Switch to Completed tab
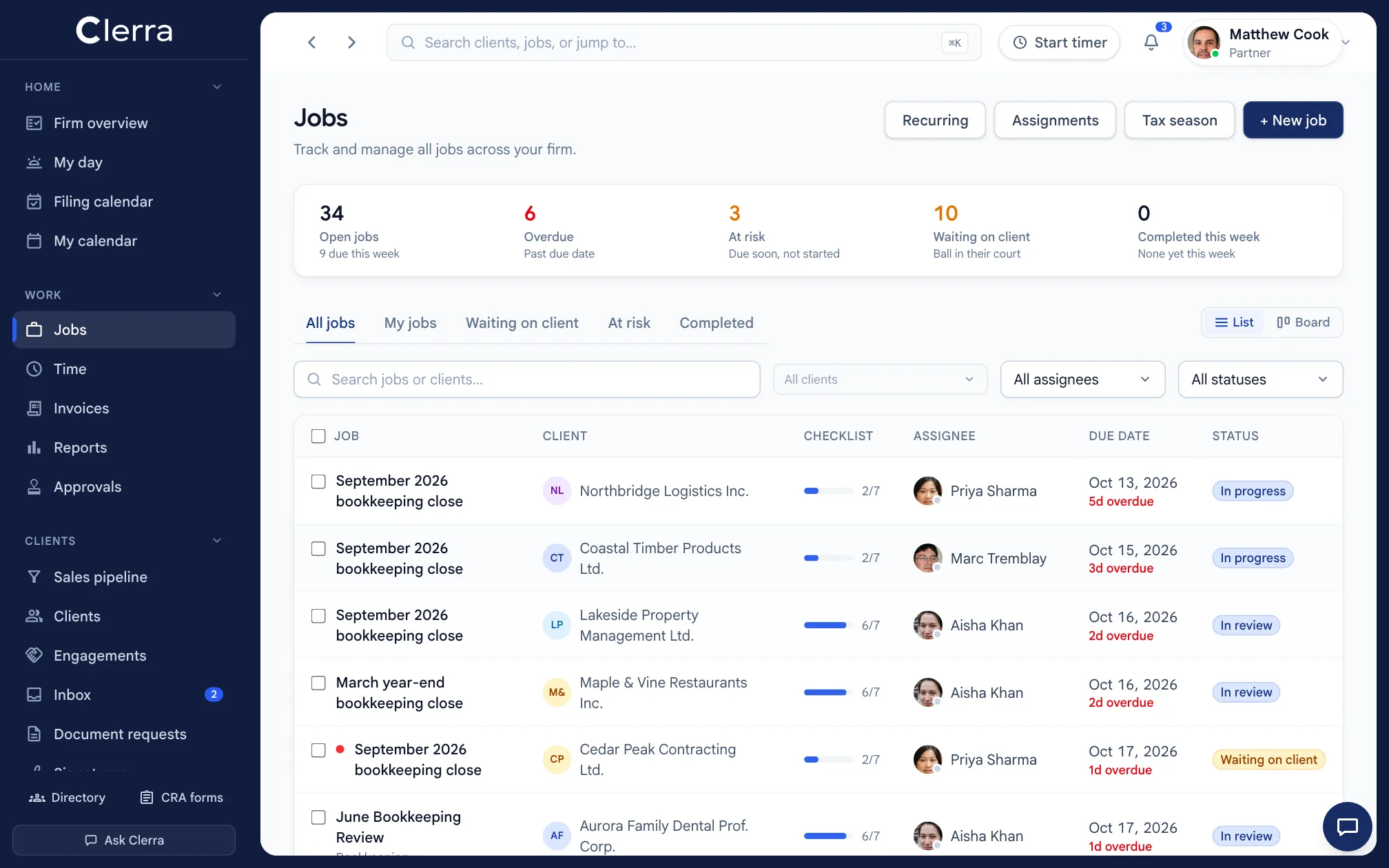Image resolution: width=1389 pixels, height=868 pixels. tap(717, 323)
